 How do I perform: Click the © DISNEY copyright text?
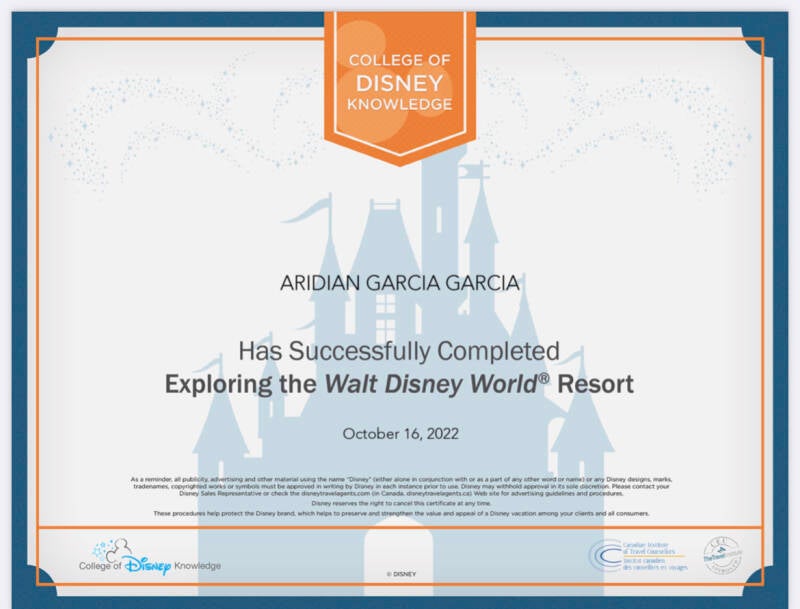(402, 574)
